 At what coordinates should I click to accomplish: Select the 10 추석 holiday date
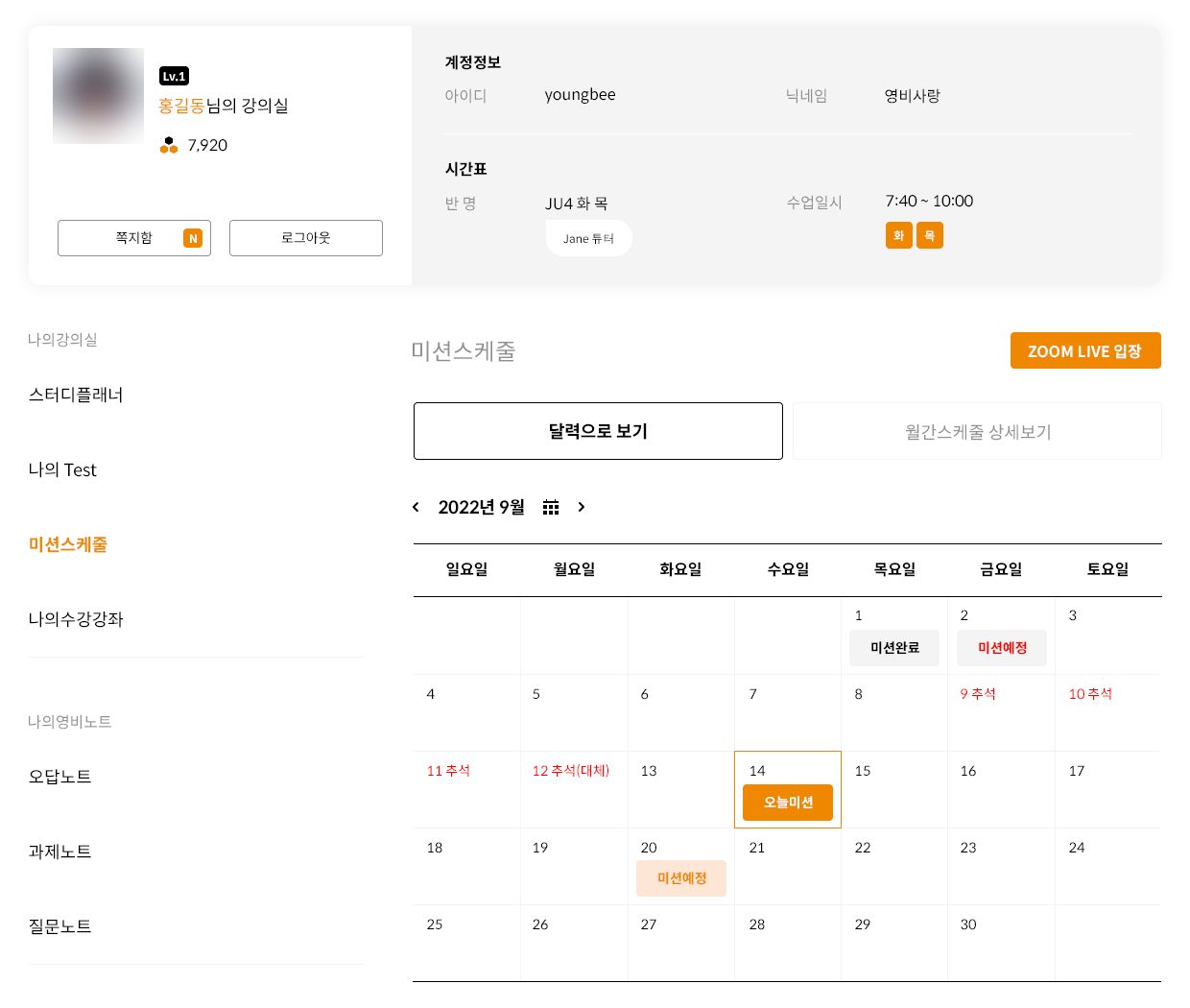[1090, 694]
